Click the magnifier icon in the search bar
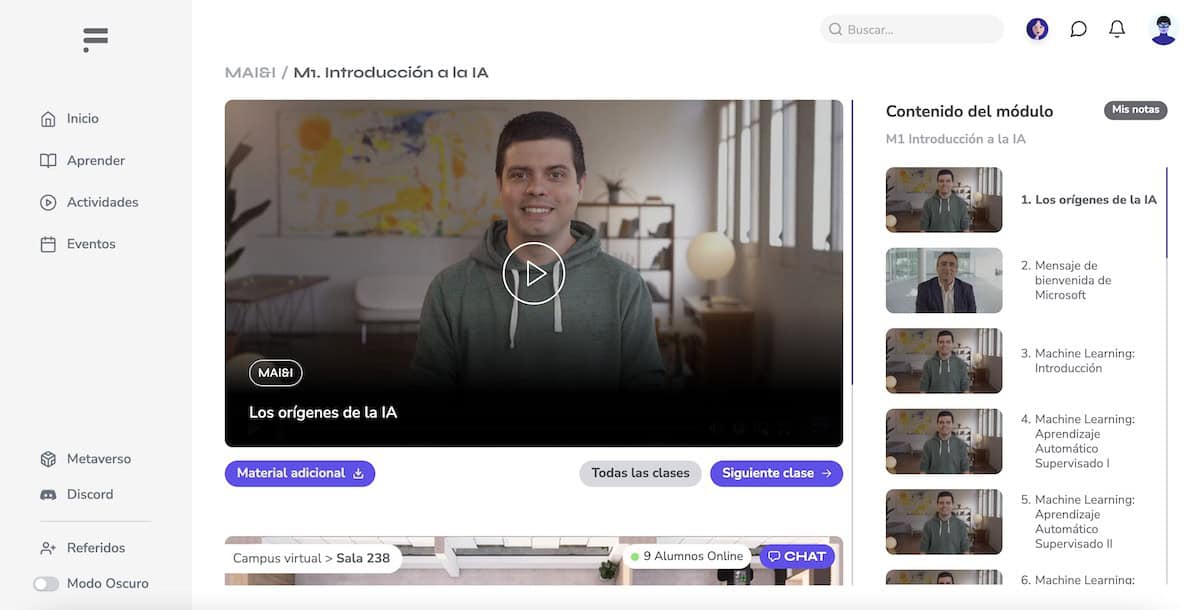Image resolution: width=1200 pixels, height=610 pixels. [x=836, y=29]
